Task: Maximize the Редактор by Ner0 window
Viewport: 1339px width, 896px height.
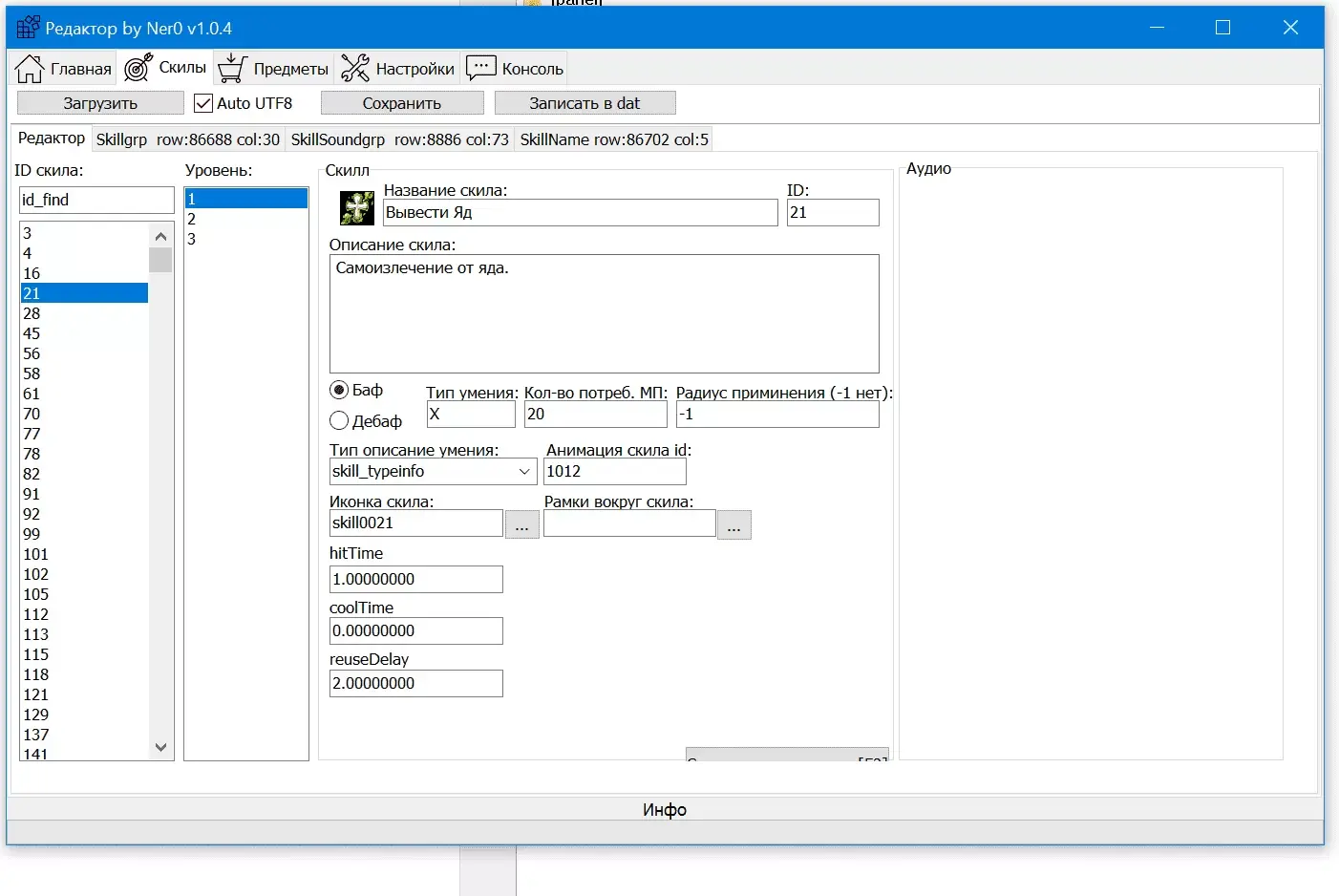Action: pyautogui.click(x=1222, y=28)
